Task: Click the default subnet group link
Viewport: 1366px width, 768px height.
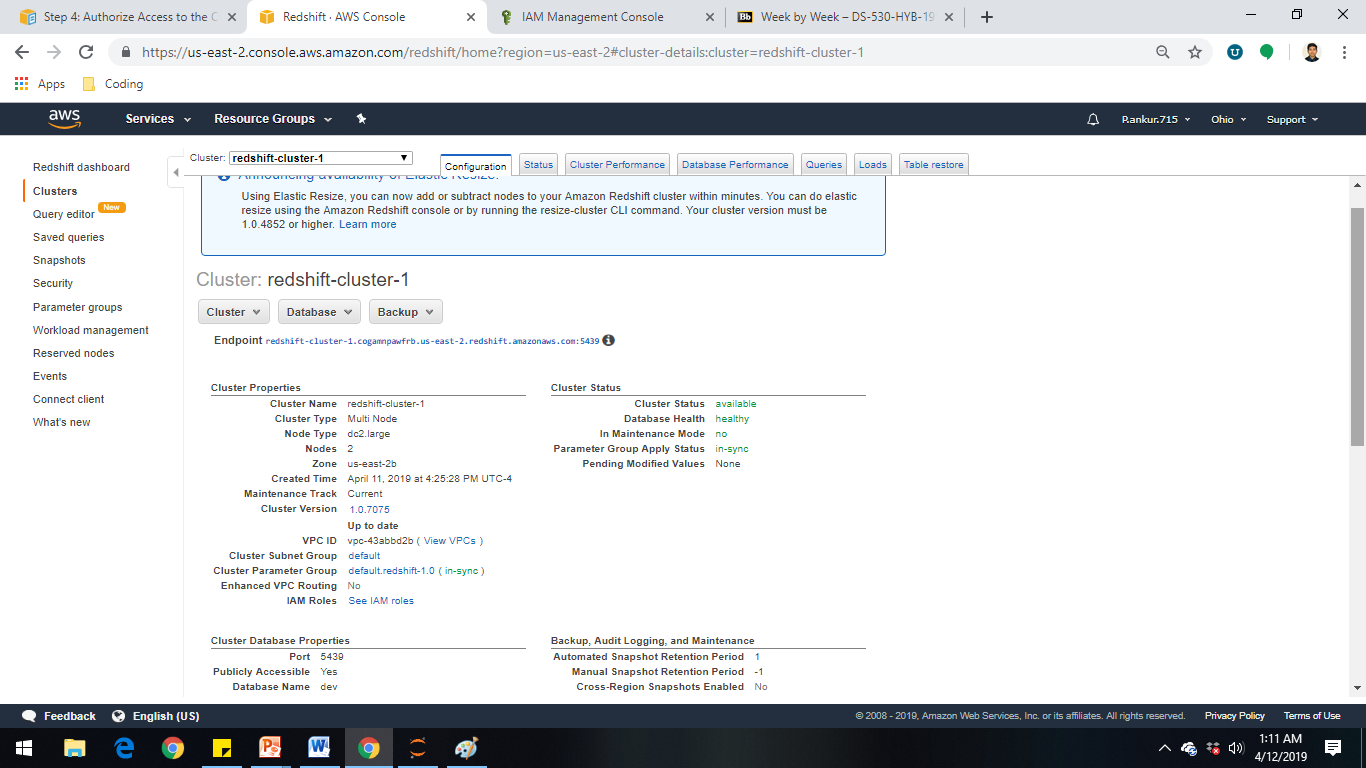Action: pos(364,556)
